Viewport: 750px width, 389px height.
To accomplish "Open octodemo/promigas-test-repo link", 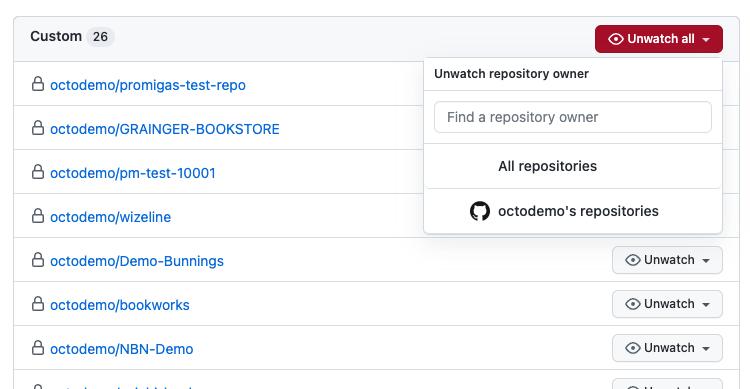I will click(148, 85).
